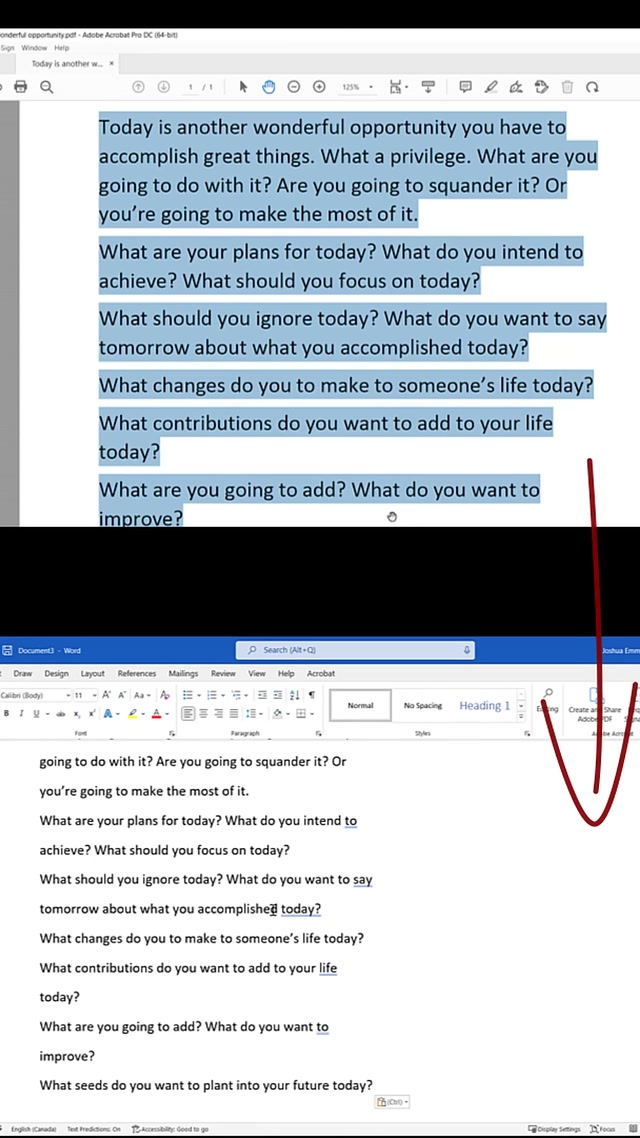
Task: Open the References ribbon tab
Action: click(x=137, y=673)
